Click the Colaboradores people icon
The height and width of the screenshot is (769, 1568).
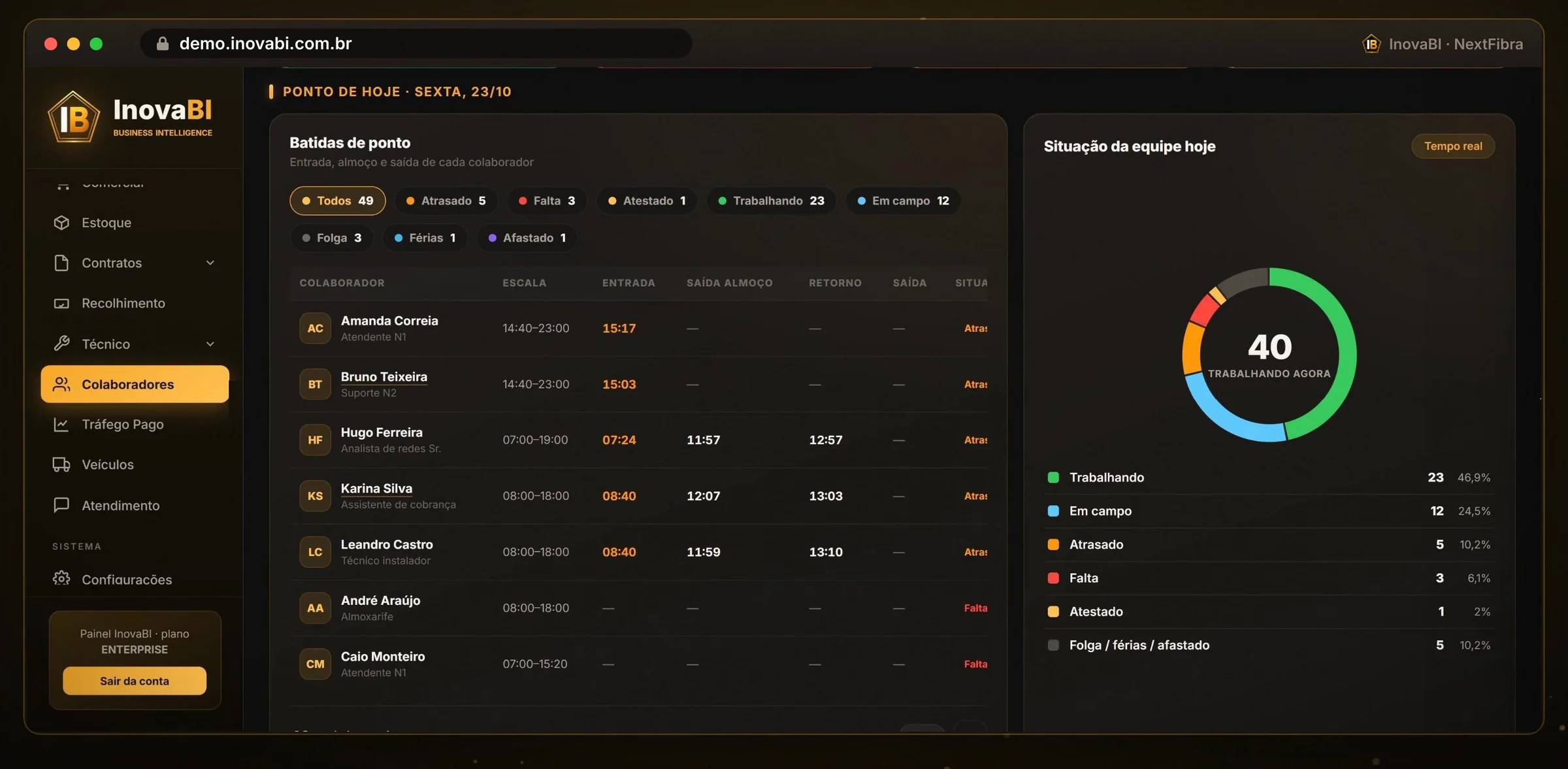(61, 384)
